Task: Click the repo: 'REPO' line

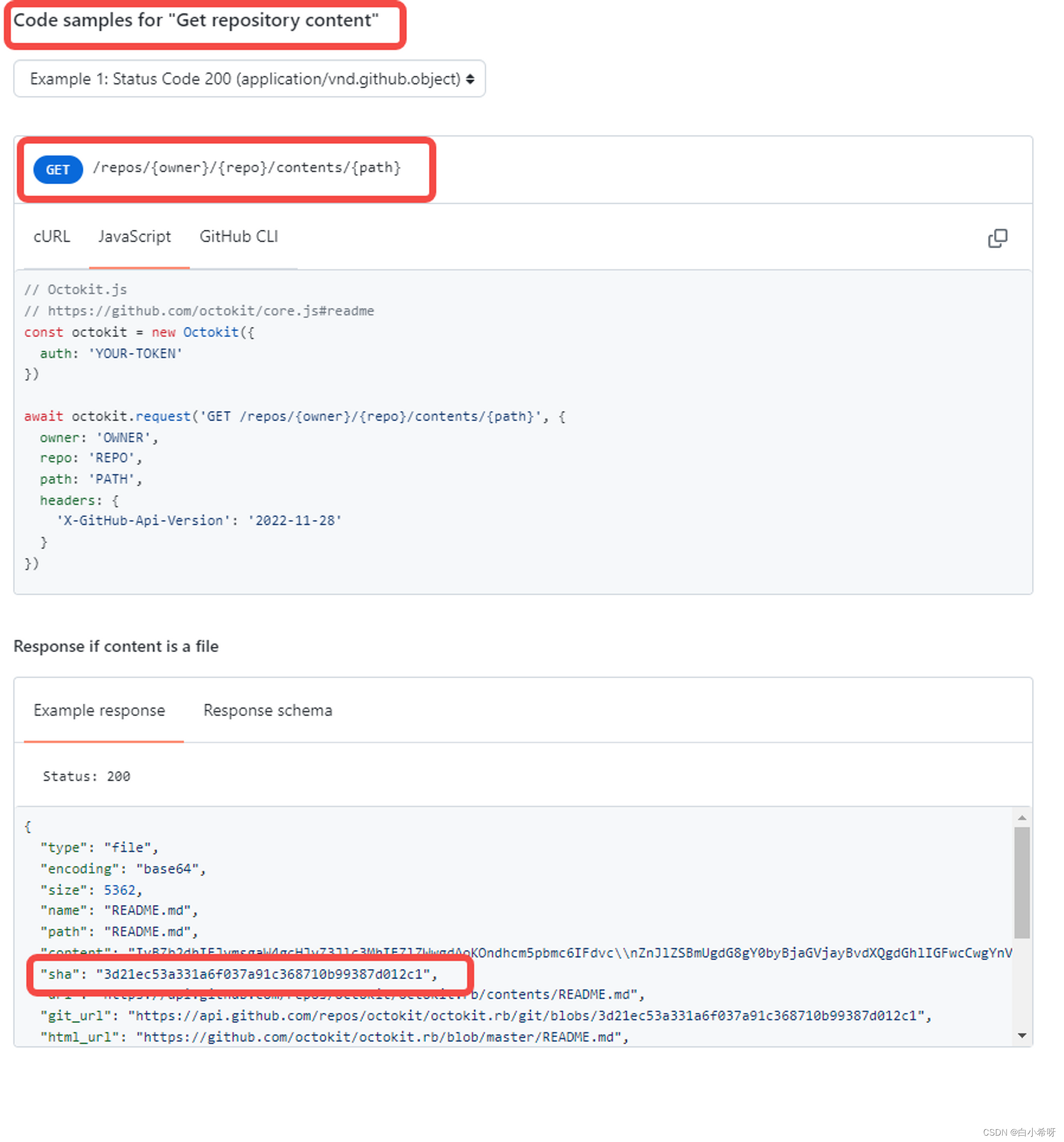Action: click(91, 458)
